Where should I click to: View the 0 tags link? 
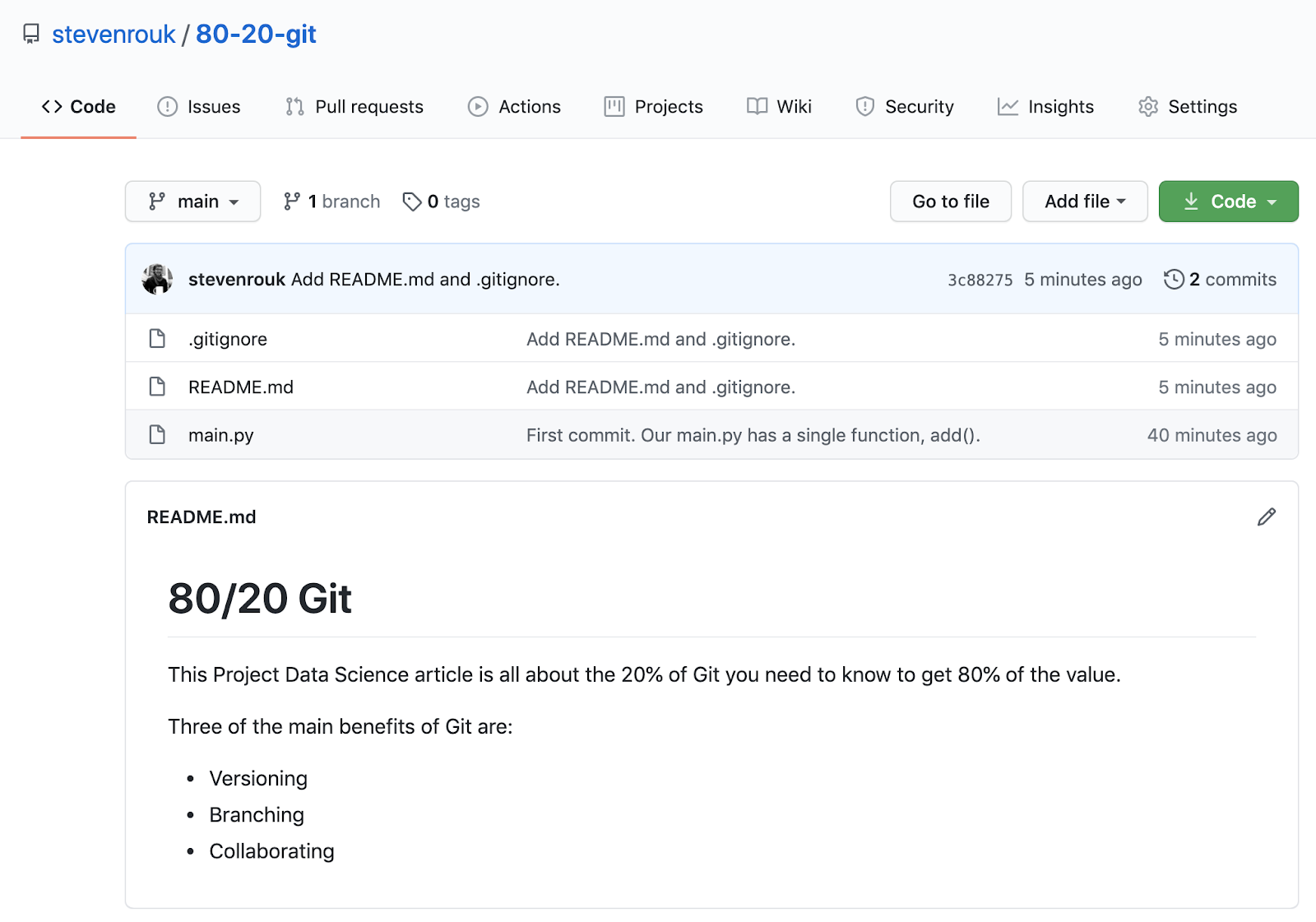coord(441,202)
